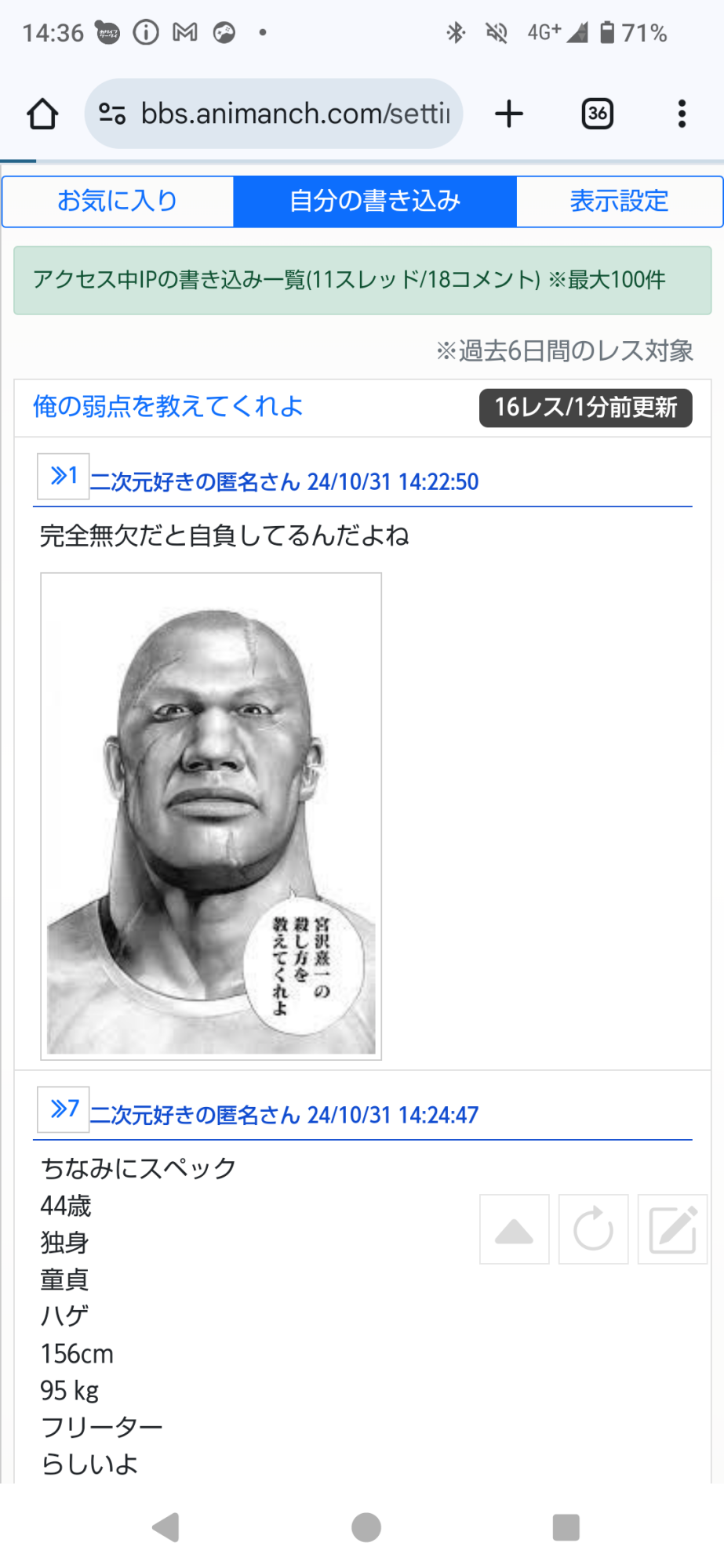Tap poster name on 14:24:47 post
The width and height of the screenshot is (724, 1568).
[x=195, y=1115]
